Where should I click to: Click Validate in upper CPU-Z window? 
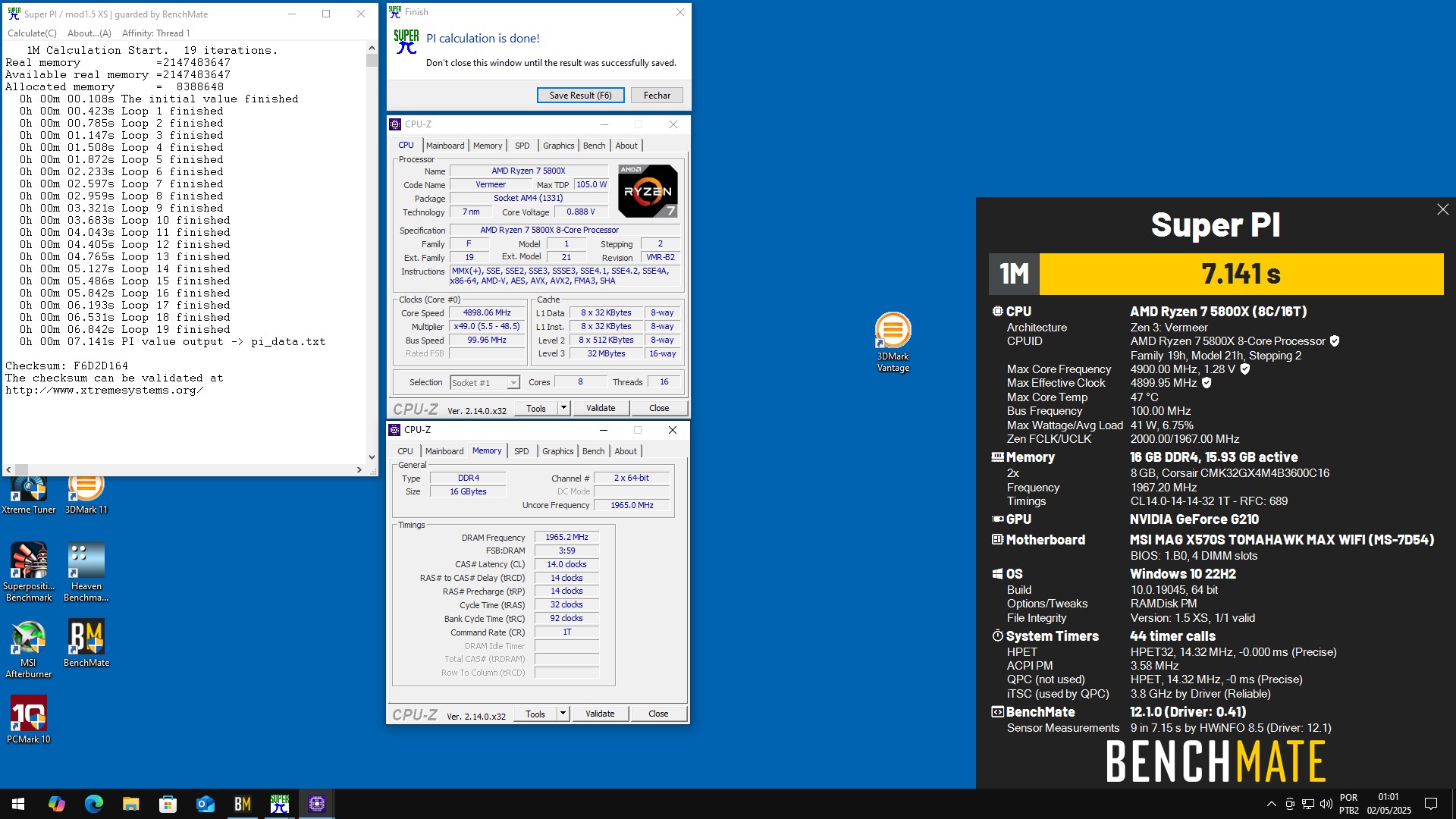tap(601, 408)
